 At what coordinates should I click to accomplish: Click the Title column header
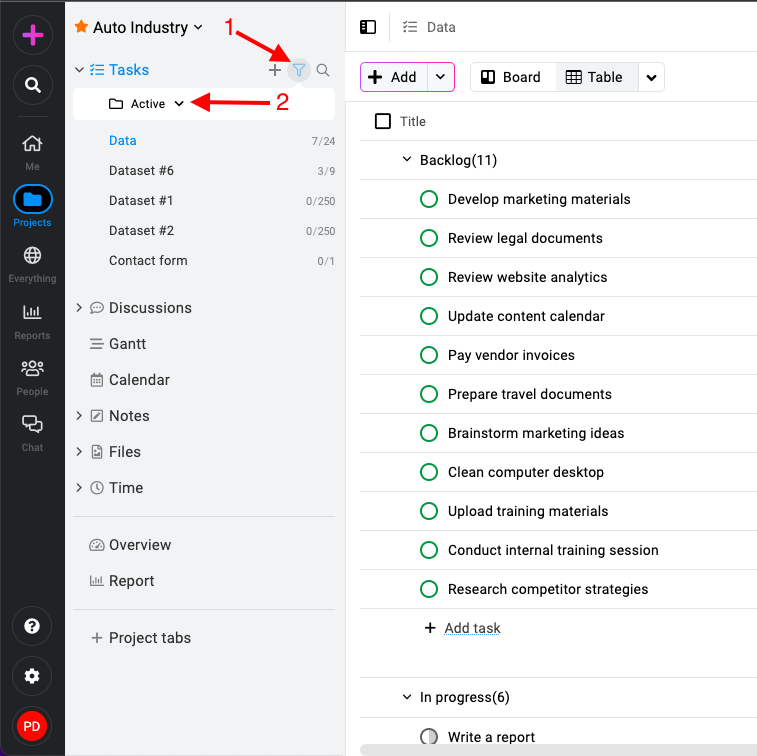click(x=413, y=121)
